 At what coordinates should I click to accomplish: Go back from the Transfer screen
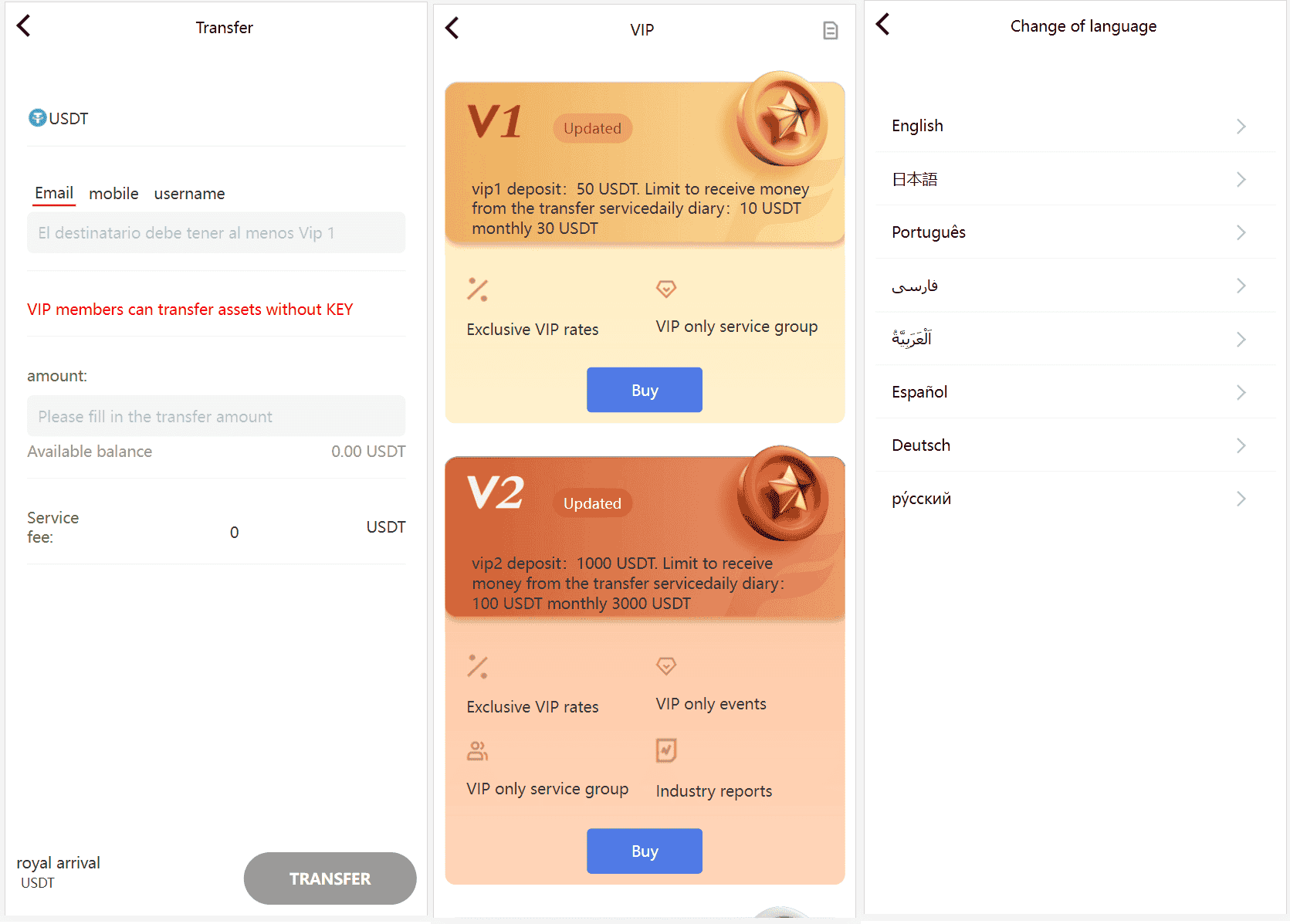click(x=24, y=26)
